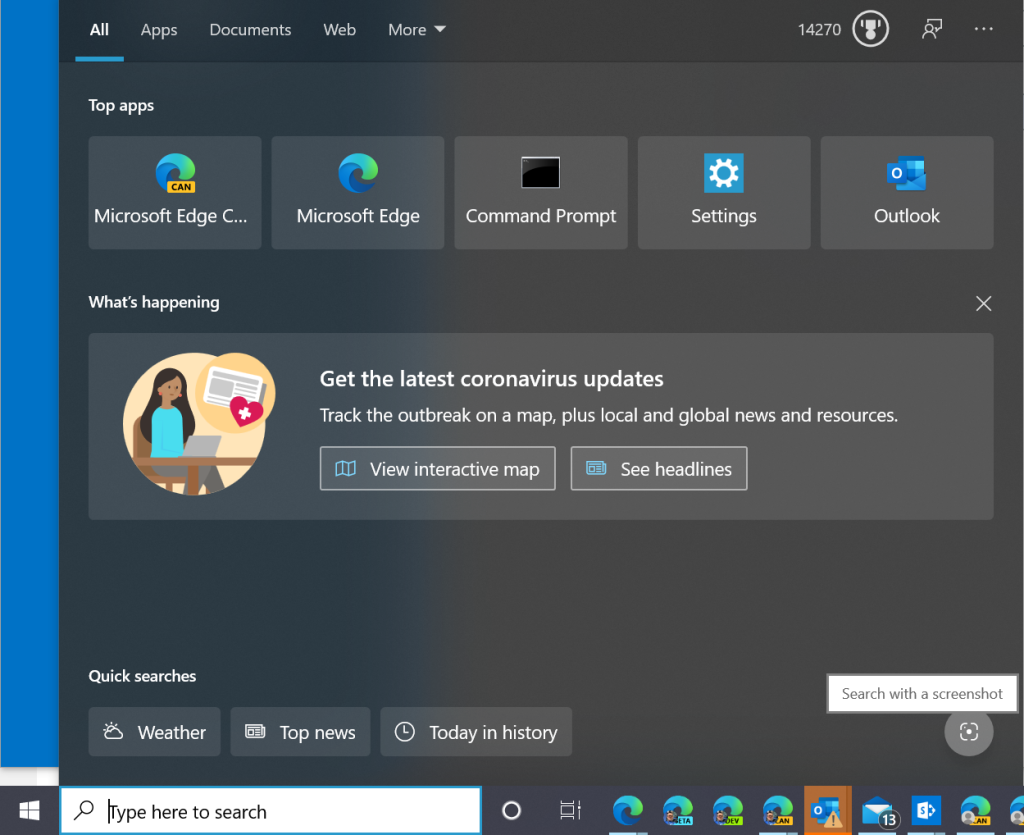Open the ellipsis options menu
The height and width of the screenshot is (835, 1024).
983,30
